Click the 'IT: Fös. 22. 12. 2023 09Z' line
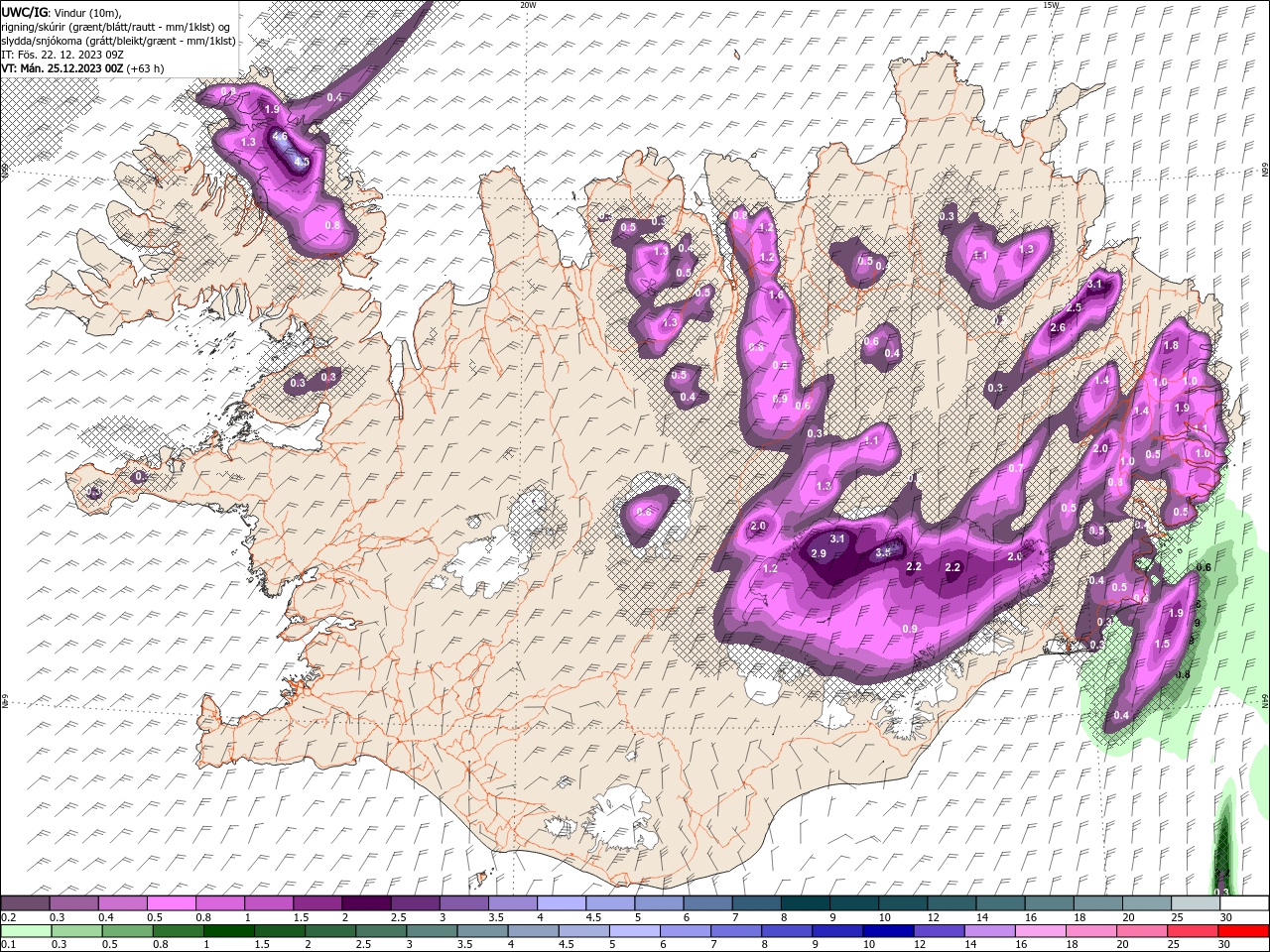 [63, 55]
